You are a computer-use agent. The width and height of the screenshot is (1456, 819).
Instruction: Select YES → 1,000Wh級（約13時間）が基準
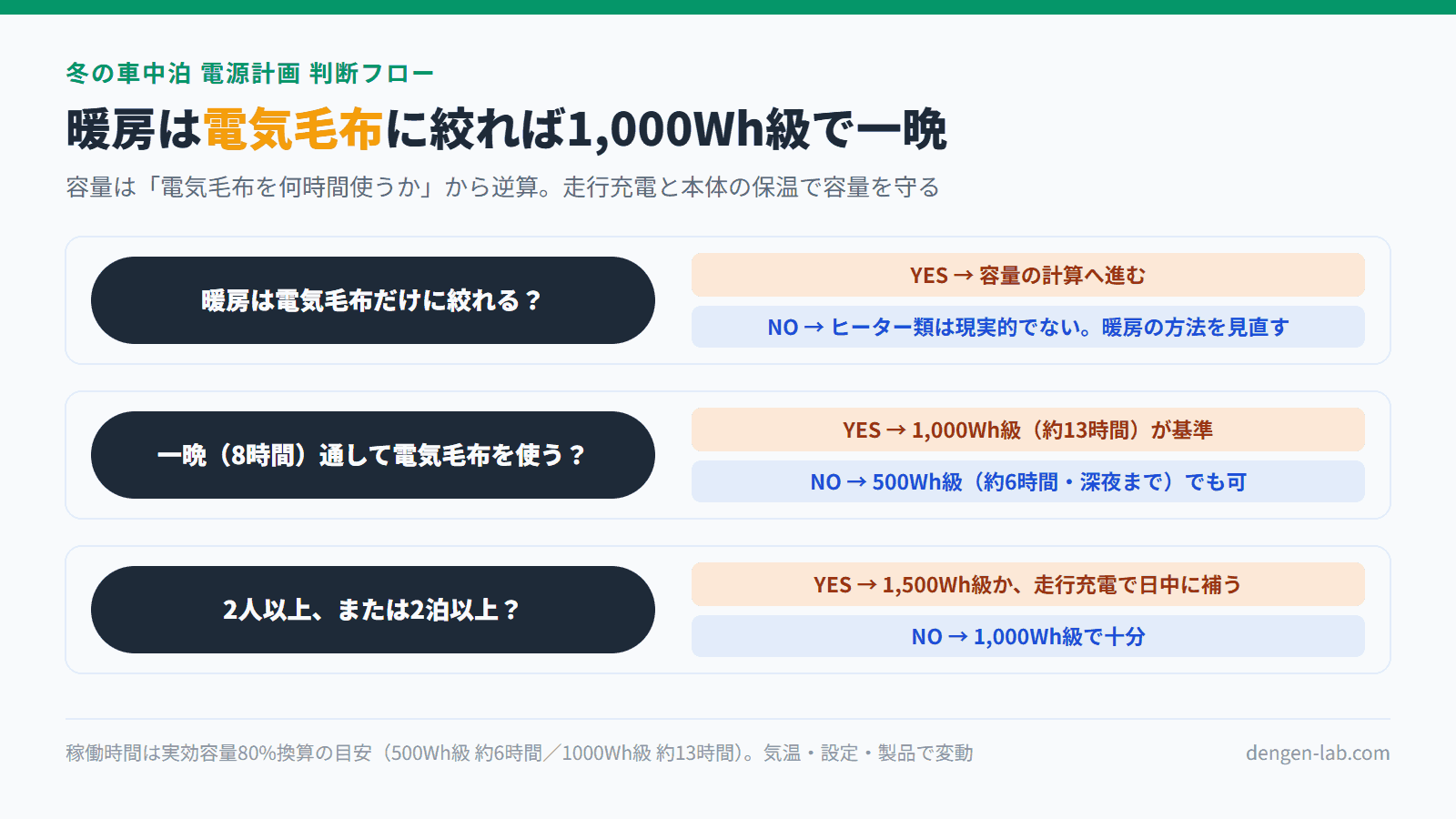pyautogui.click(x=1028, y=430)
